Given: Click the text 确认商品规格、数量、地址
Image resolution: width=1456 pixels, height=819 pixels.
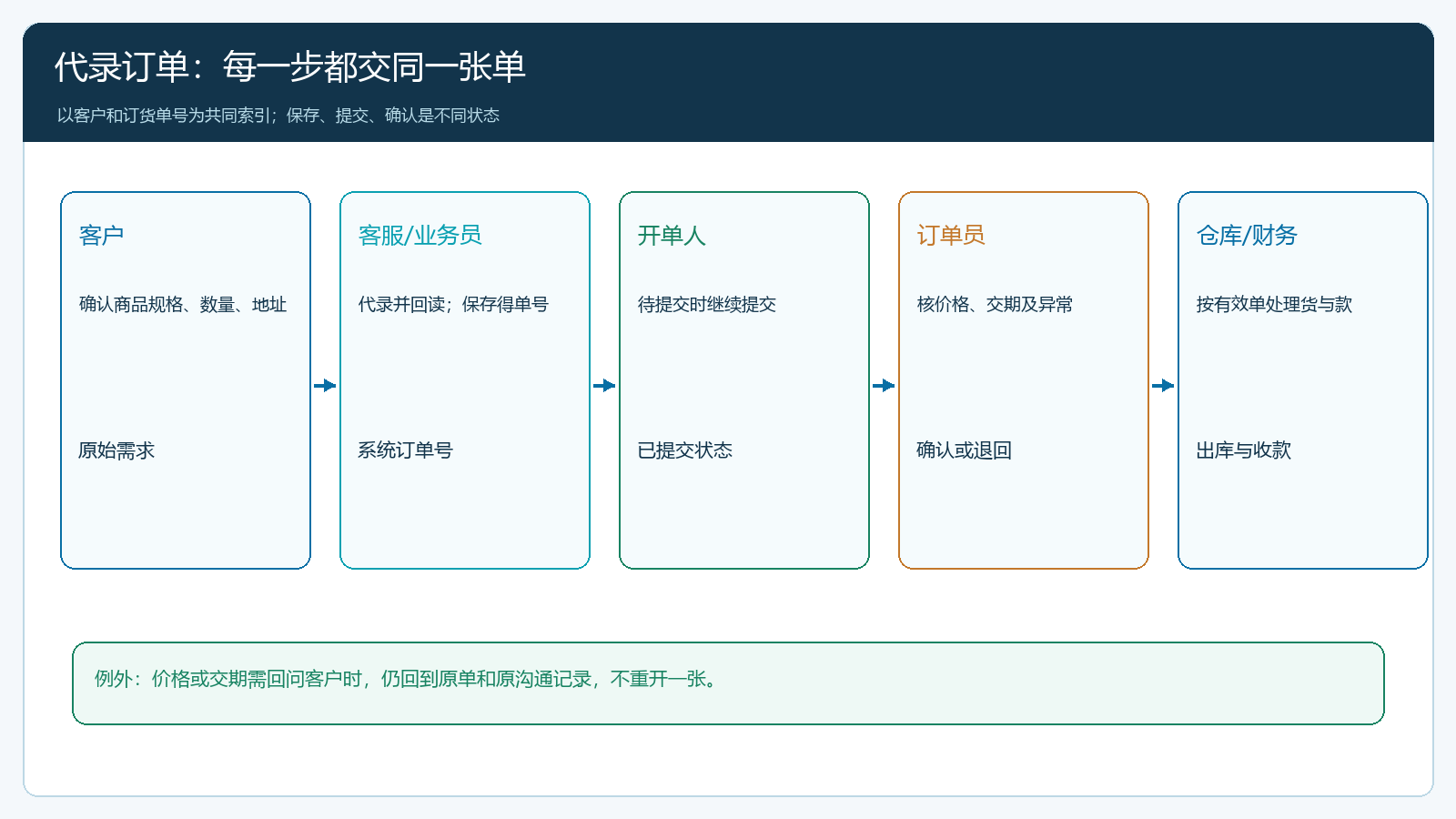Looking at the screenshot, I should pyautogui.click(x=182, y=305).
